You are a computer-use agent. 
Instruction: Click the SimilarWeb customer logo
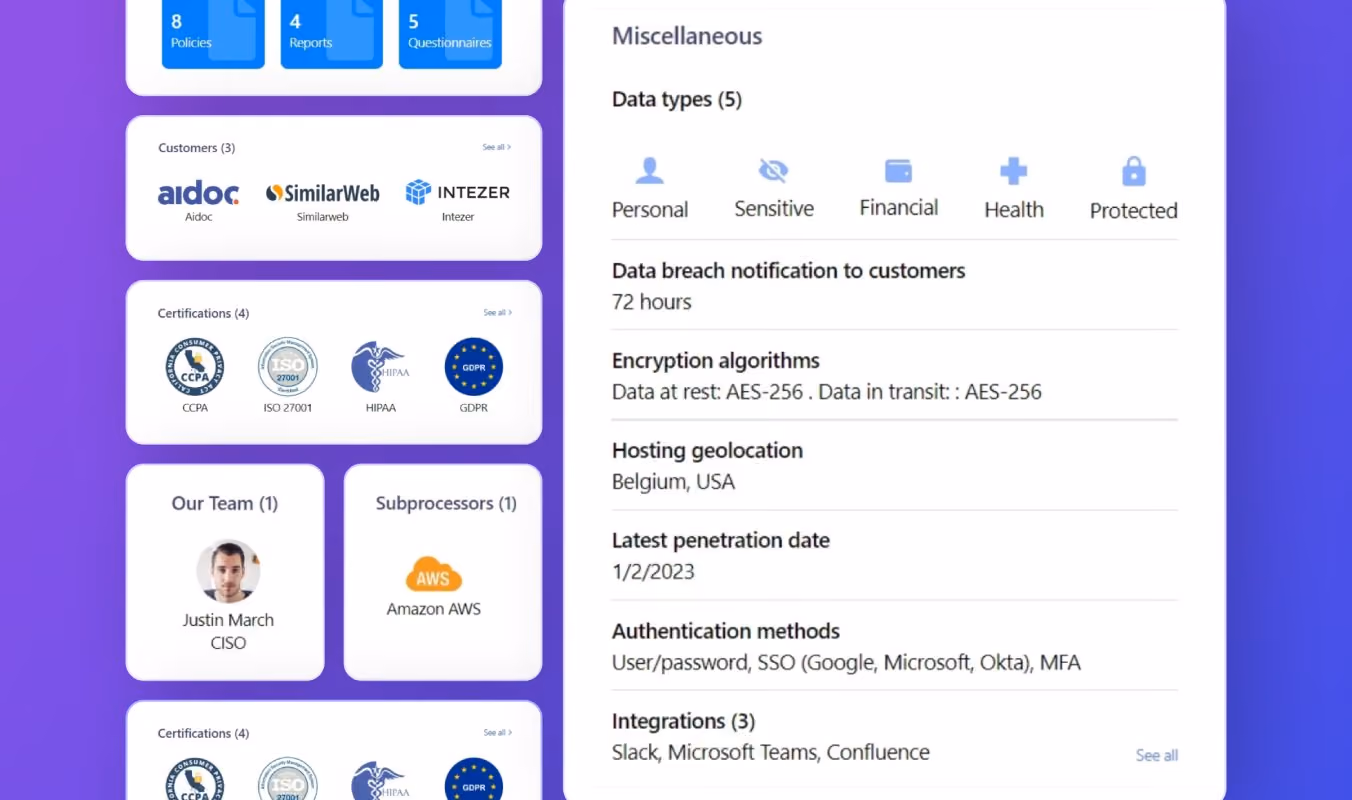pos(322,193)
